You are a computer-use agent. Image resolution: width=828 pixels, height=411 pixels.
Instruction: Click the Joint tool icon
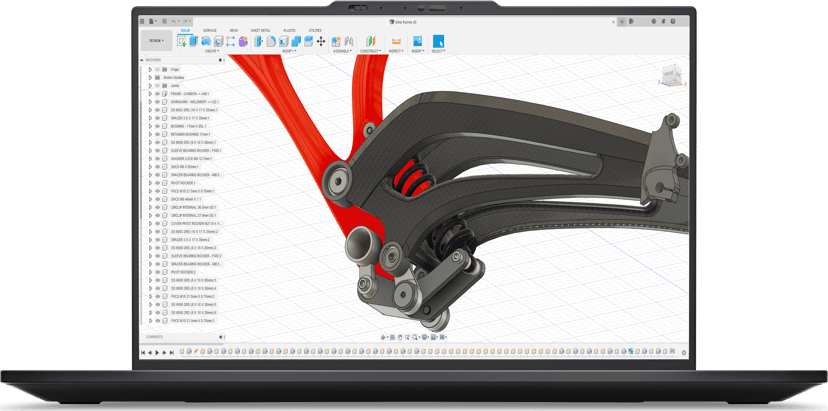pyautogui.click(x=349, y=41)
